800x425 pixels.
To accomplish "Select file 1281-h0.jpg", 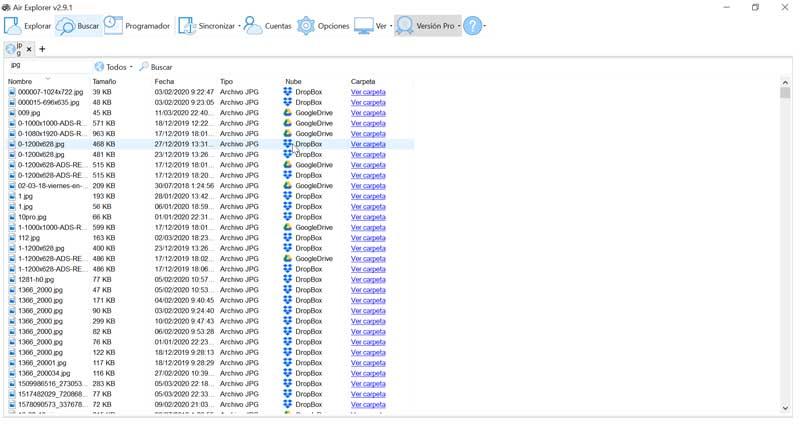I will pyautogui.click(x=36, y=280).
